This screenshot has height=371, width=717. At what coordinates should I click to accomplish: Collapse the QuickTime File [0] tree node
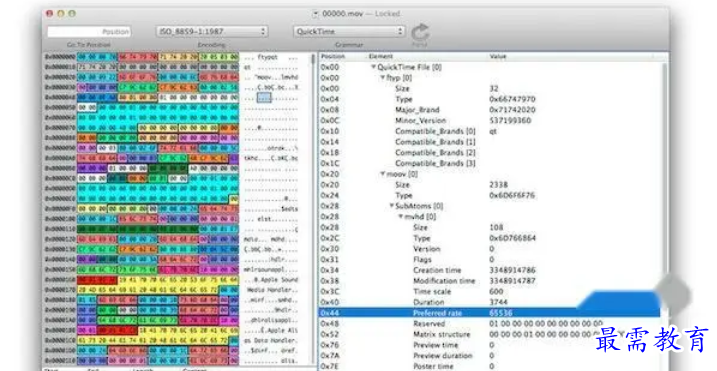[373, 67]
